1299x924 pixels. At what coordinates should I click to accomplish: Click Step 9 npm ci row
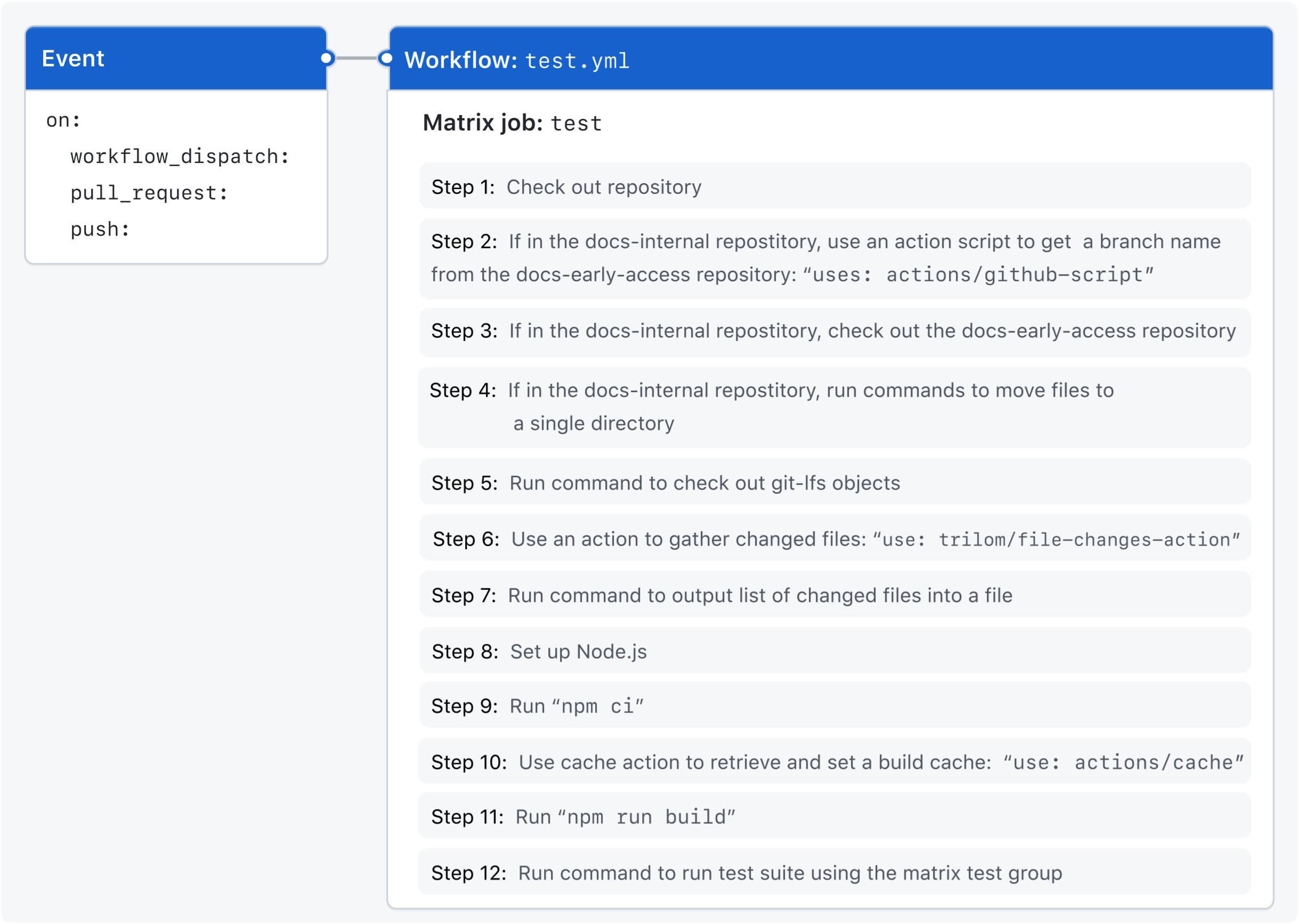[834, 706]
